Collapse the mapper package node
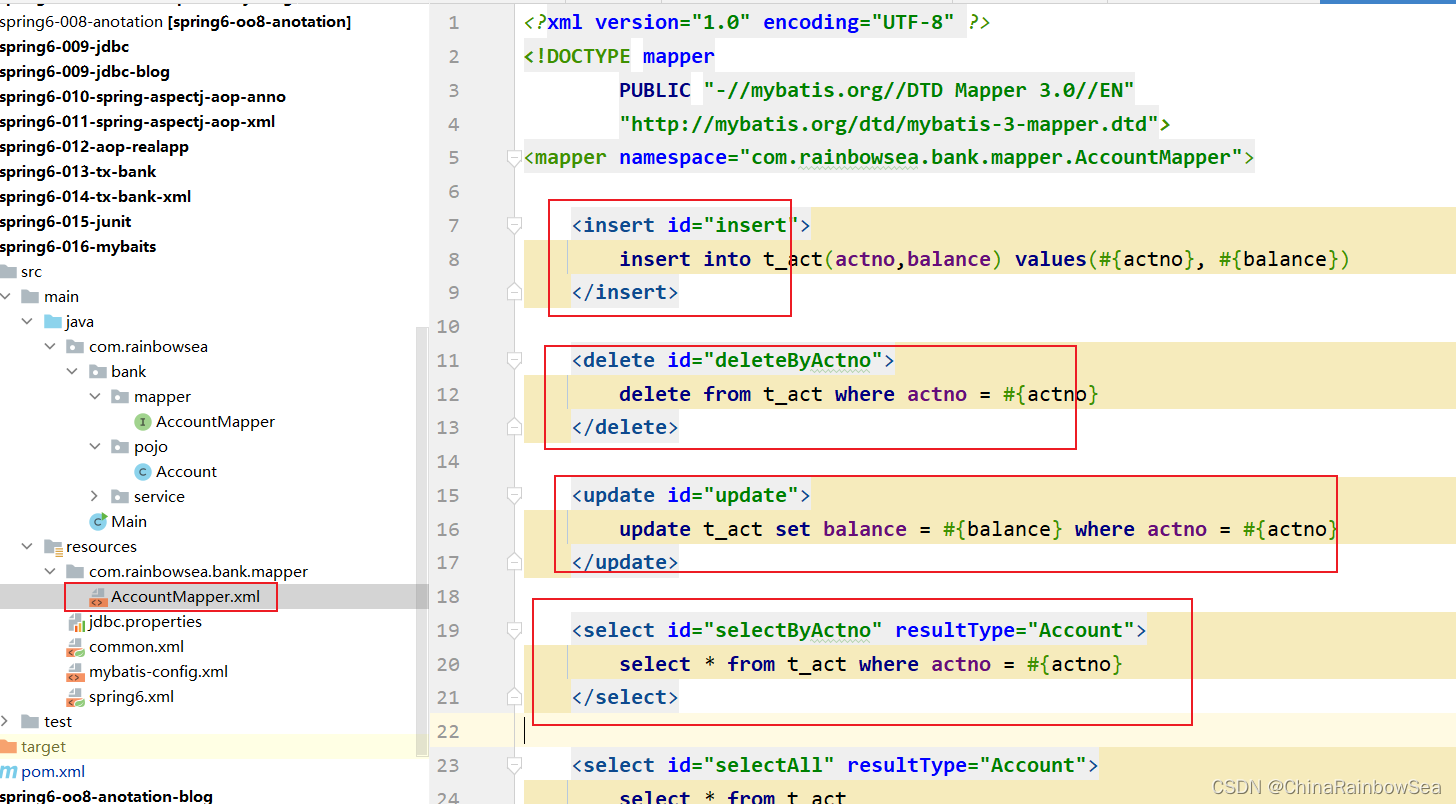 click(x=95, y=397)
